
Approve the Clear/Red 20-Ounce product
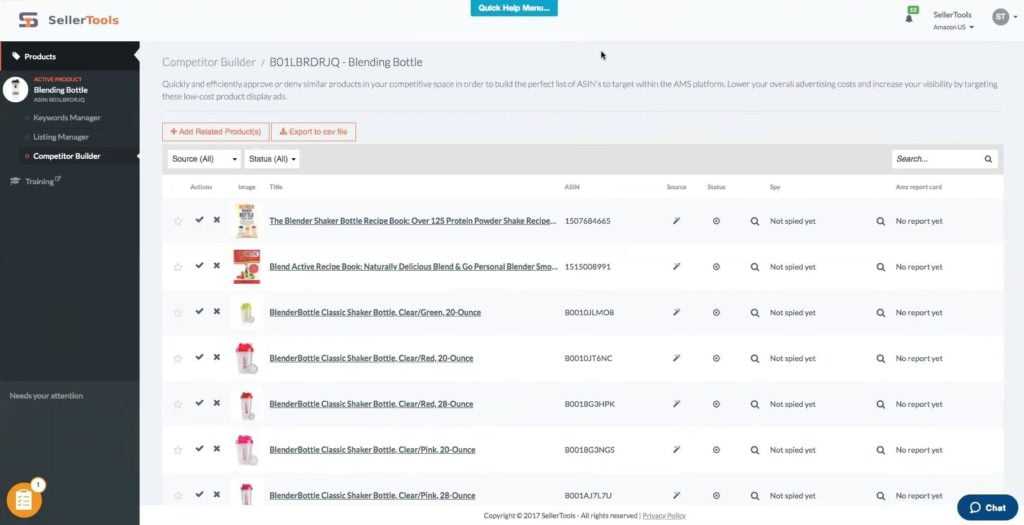pyautogui.click(x=199, y=357)
